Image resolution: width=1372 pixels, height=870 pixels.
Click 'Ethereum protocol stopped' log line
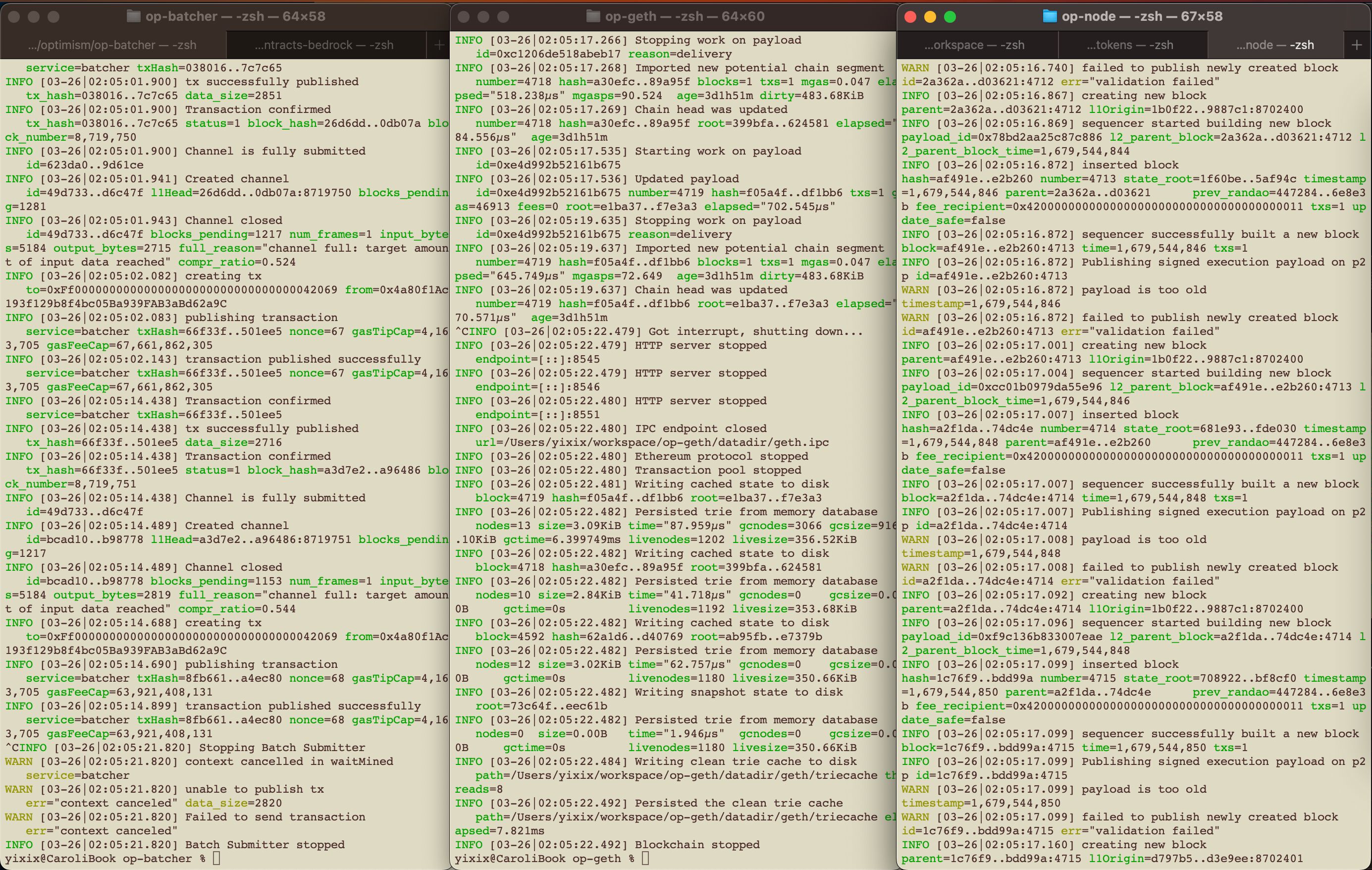coord(632,456)
